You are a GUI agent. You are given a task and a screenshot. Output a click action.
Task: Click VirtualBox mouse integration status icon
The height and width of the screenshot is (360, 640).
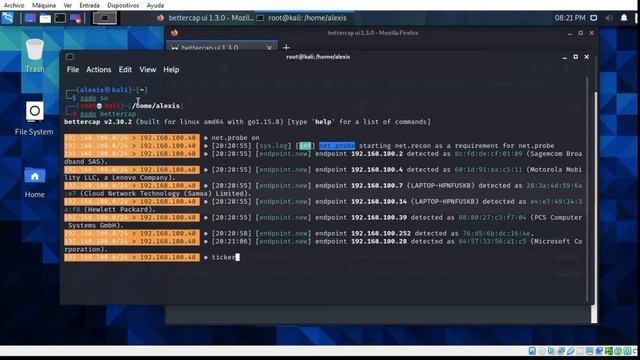coord(618,351)
